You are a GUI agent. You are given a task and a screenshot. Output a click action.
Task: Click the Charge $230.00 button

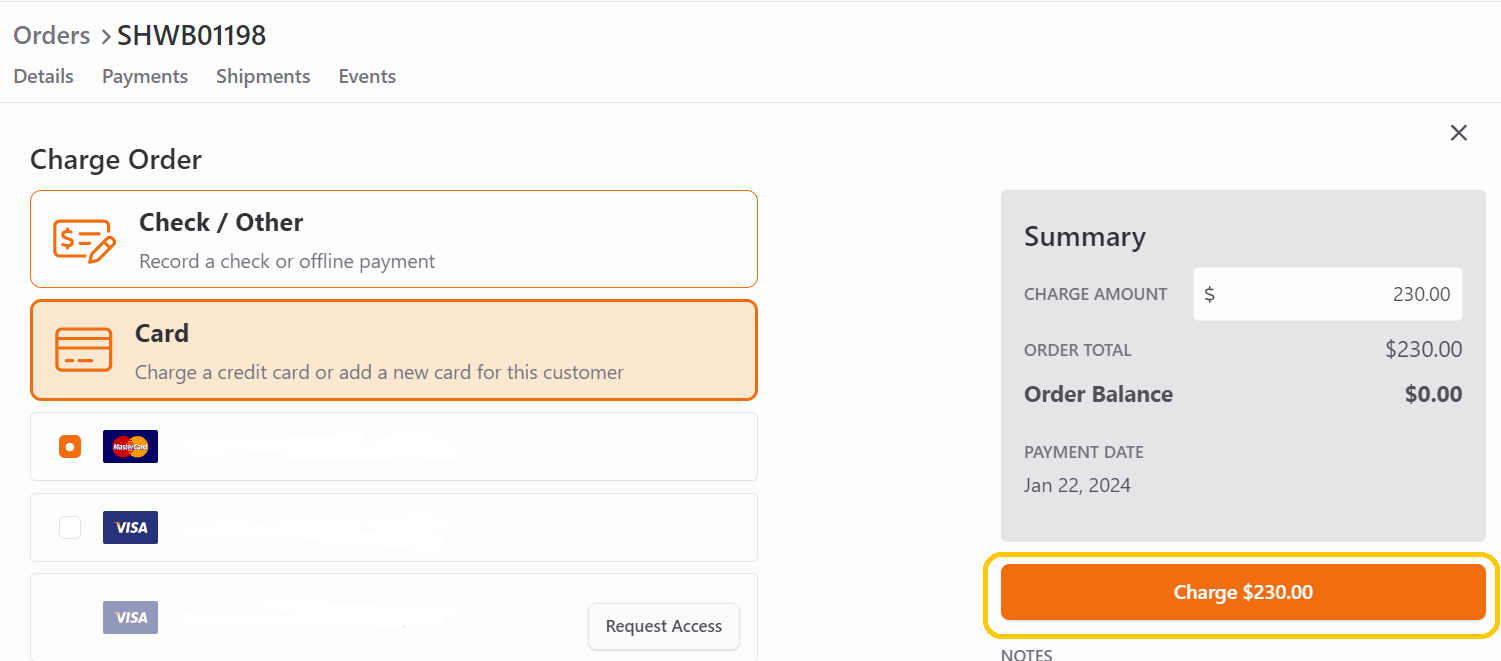pyautogui.click(x=1243, y=592)
